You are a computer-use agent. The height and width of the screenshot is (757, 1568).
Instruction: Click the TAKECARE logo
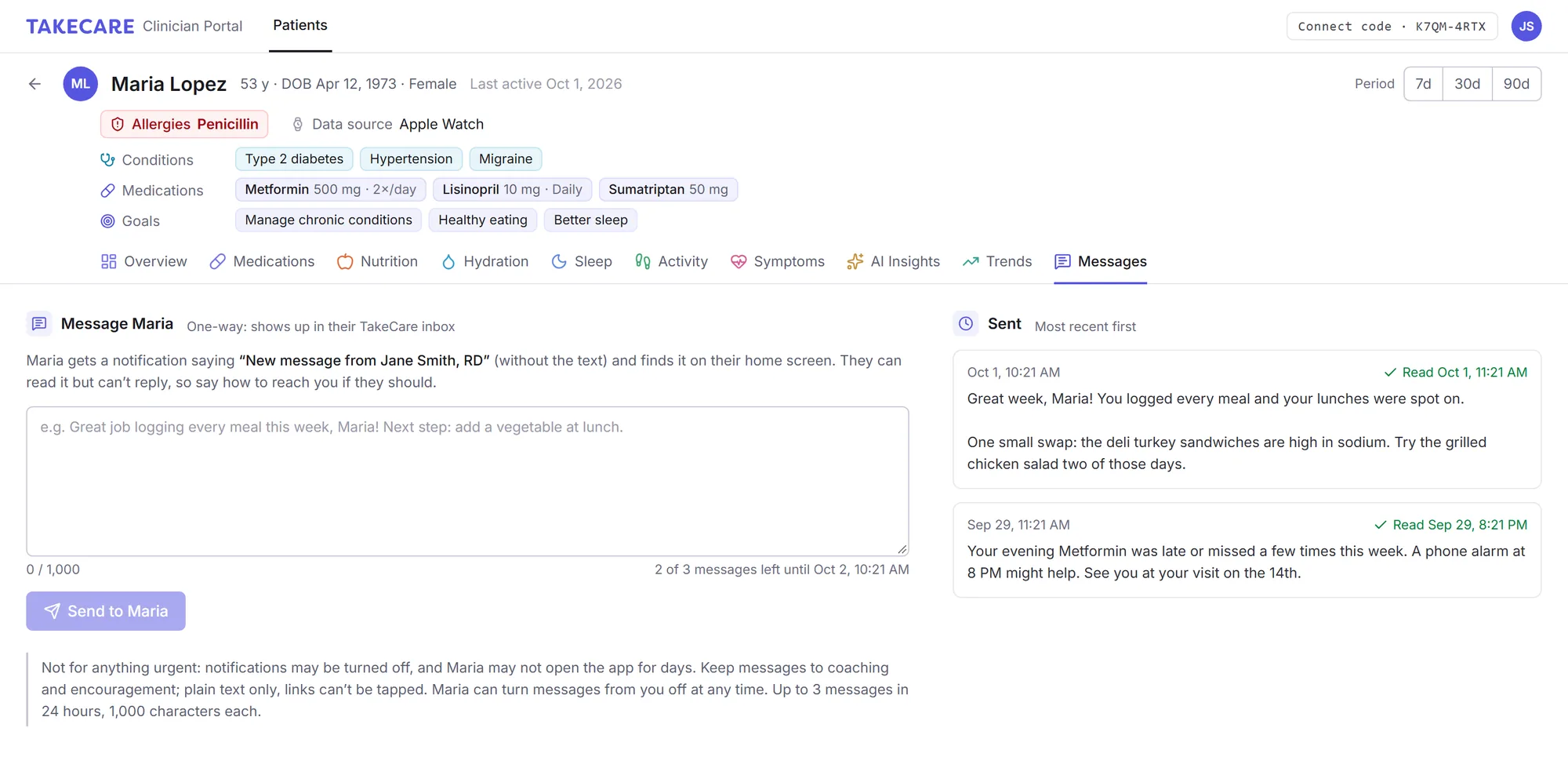pos(80,26)
